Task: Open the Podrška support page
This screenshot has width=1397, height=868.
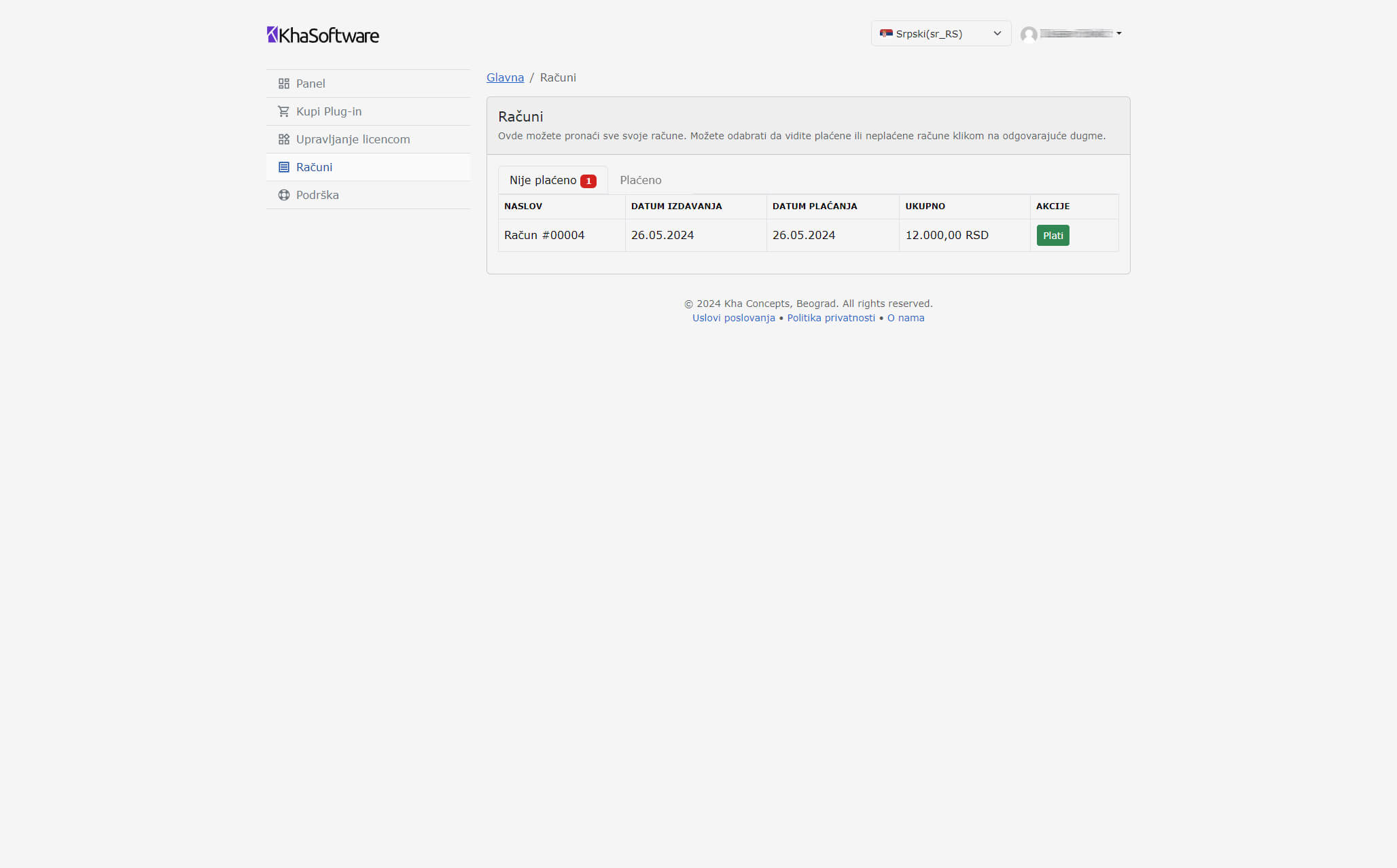Action: click(x=368, y=195)
